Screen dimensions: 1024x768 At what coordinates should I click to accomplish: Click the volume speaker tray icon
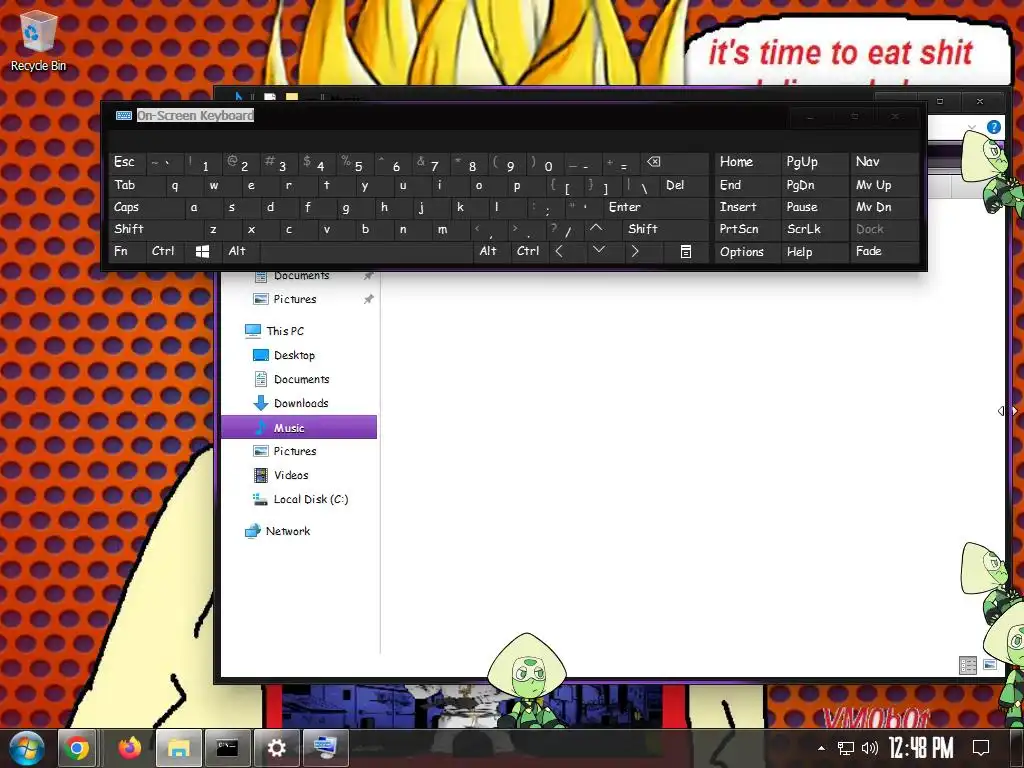coord(869,748)
